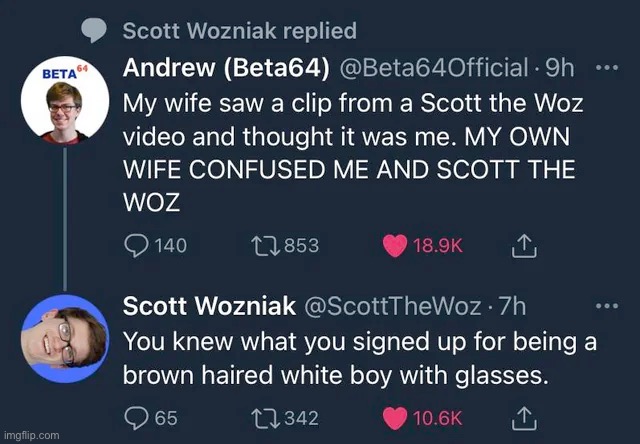Share Scott Wozniak's reply tweet
This screenshot has width=640, height=444.
[x=522, y=416]
